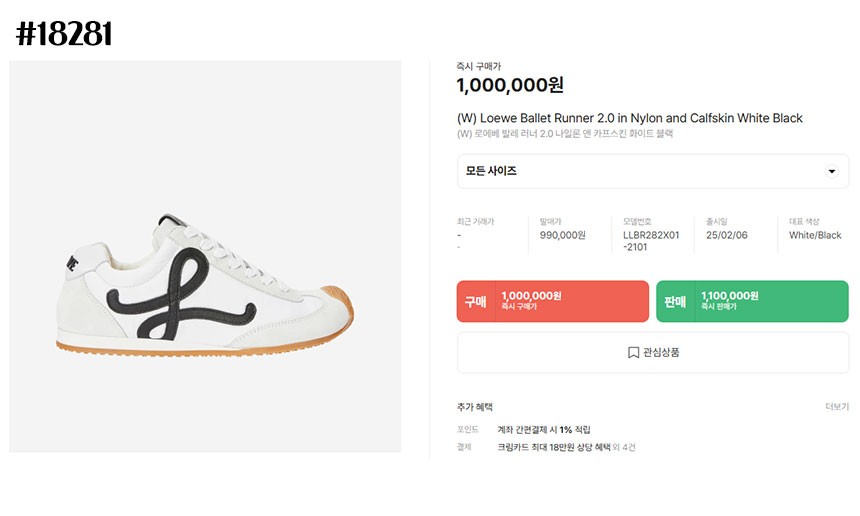The height and width of the screenshot is (516, 860).
Task: Click the dropdown arrow in 모든 사이즈
Action: [831, 172]
